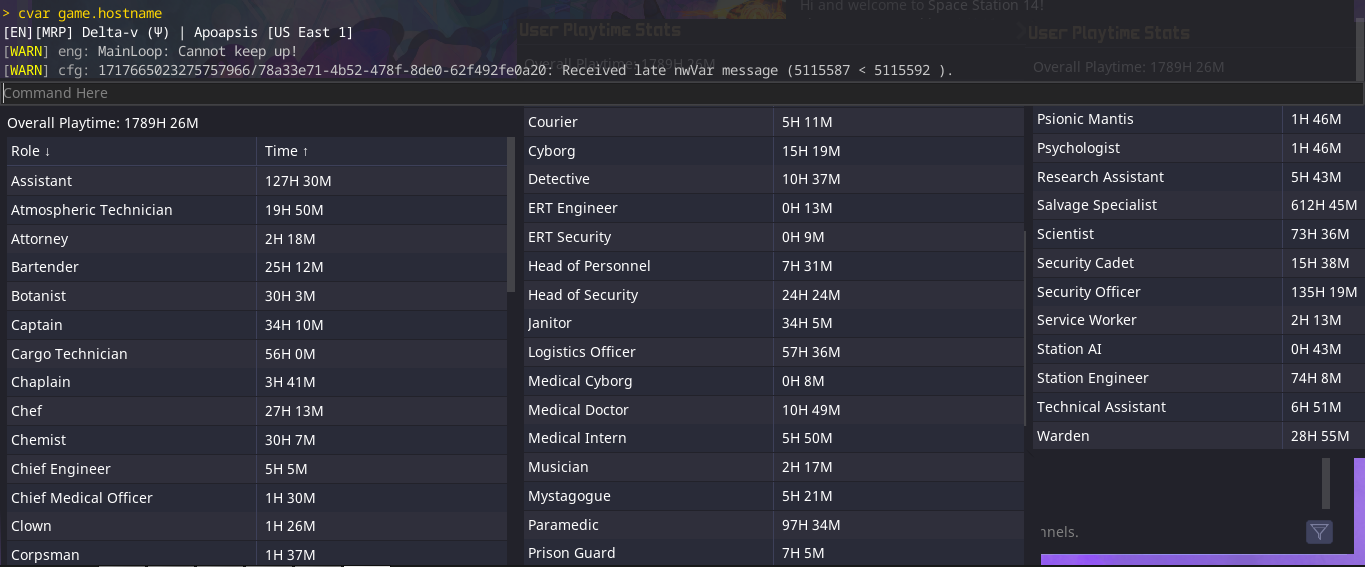Click the Station Engineer entry
1365x567 pixels.
point(1092,378)
